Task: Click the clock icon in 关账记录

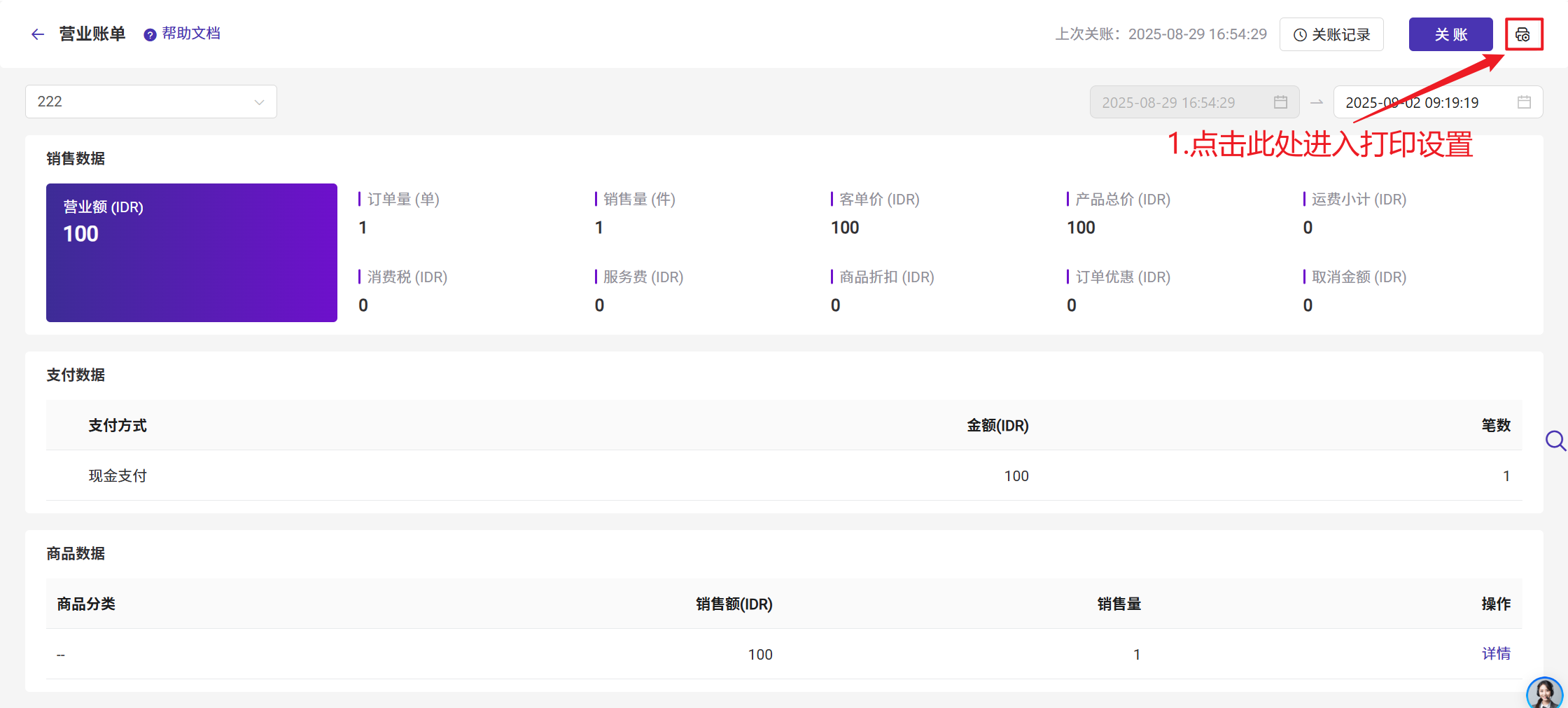Action: click(x=1300, y=35)
